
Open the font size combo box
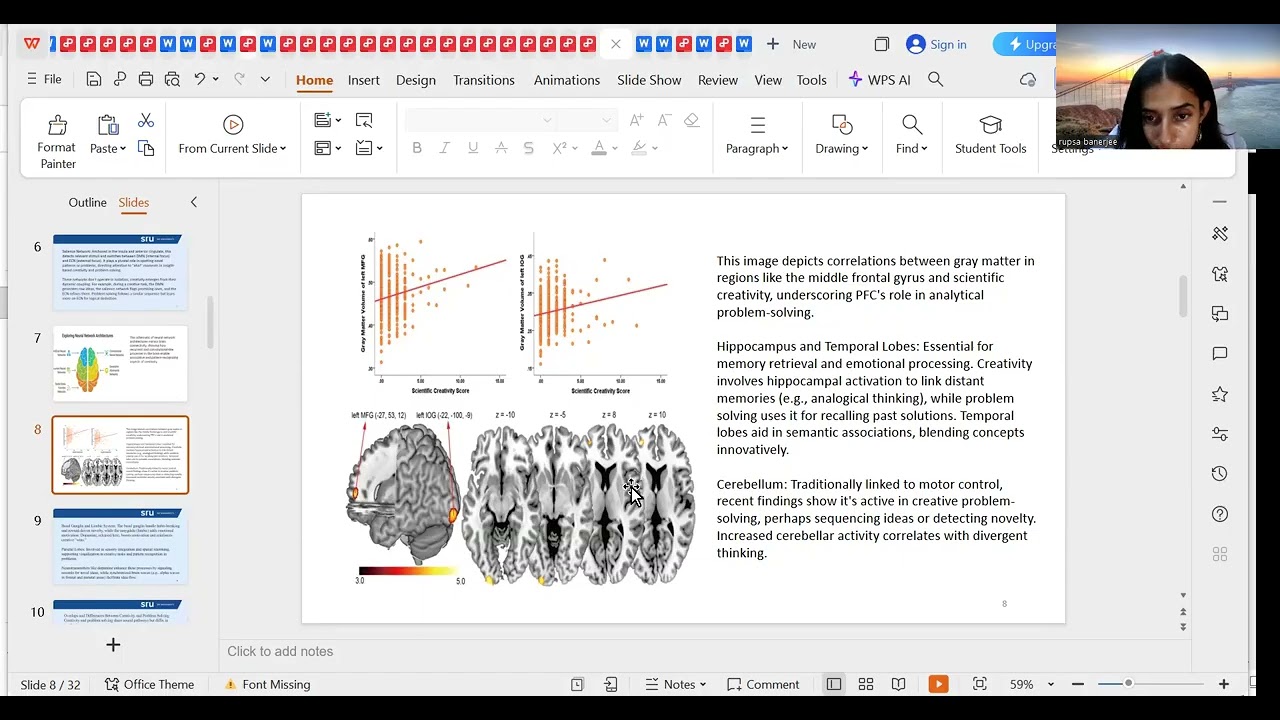click(586, 120)
